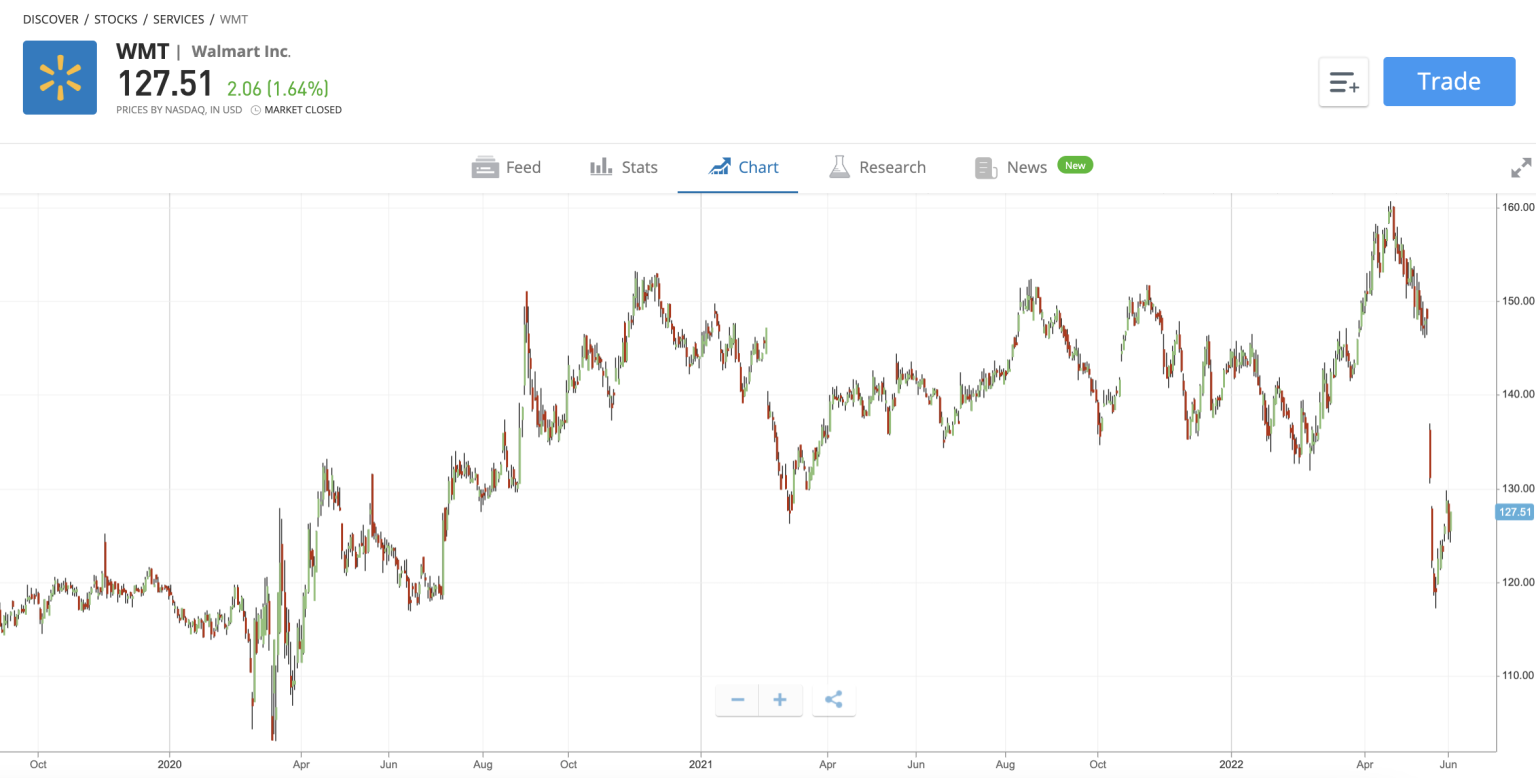Zoom out using the minus icon

tap(737, 700)
